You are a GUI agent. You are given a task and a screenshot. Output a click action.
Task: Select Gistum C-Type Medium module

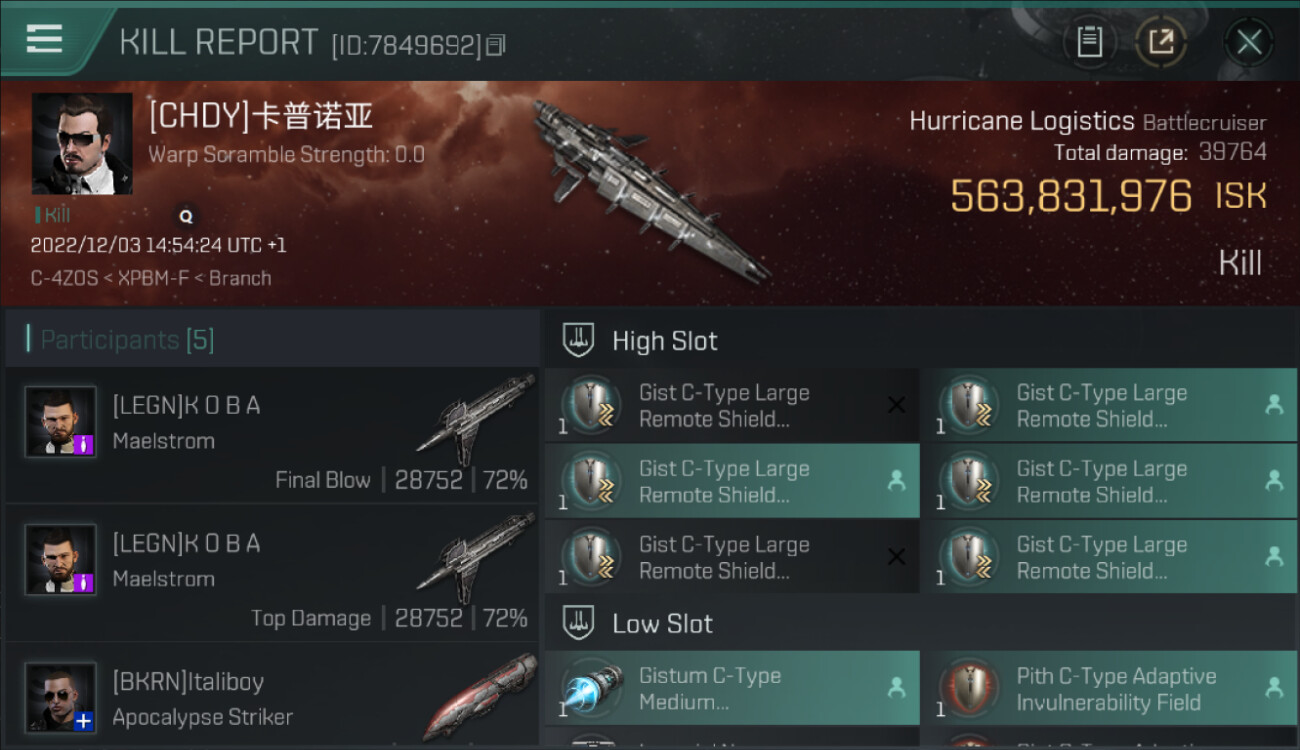click(x=732, y=689)
